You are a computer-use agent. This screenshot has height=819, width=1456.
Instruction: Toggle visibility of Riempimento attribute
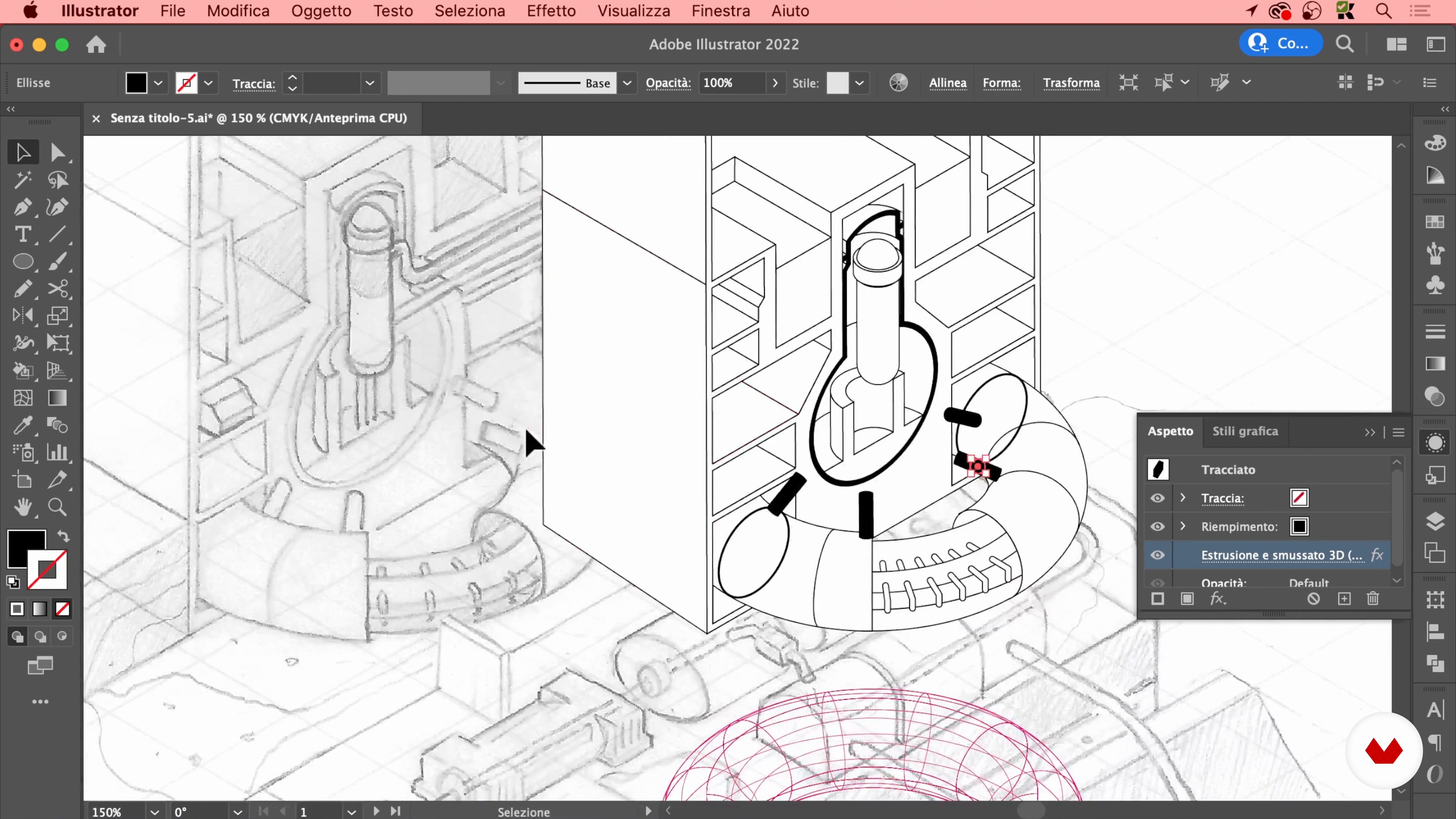click(x=1158, y=526)
